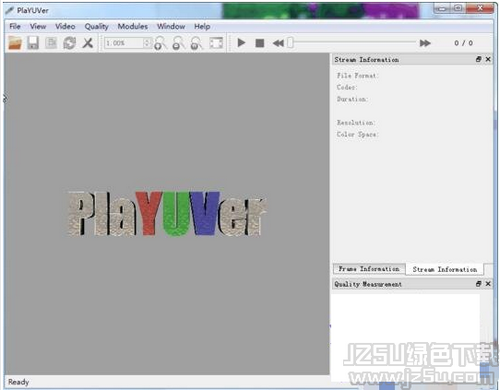Open the View menu
500x390 pixels.
coord(38,26)
